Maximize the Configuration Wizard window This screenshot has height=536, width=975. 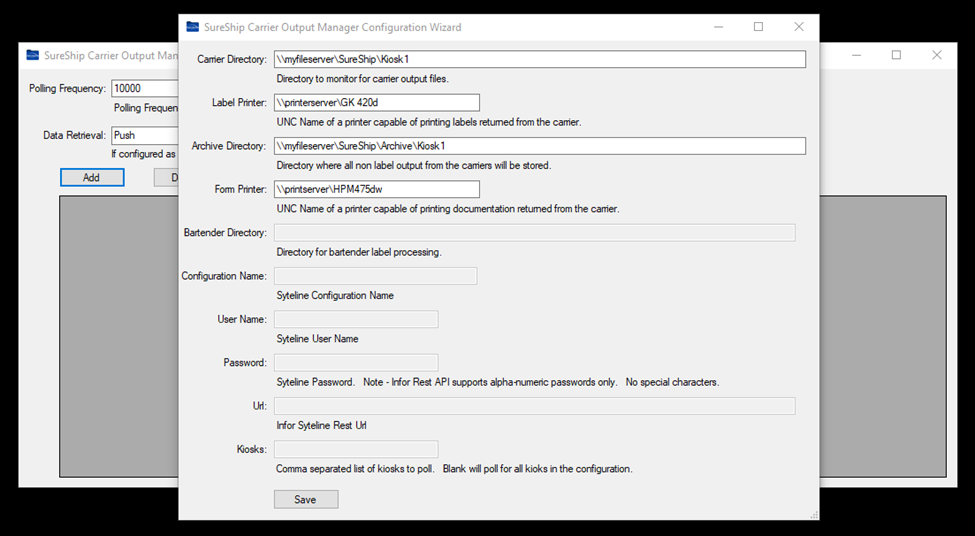pyautogui.click(x=758, y=27)
